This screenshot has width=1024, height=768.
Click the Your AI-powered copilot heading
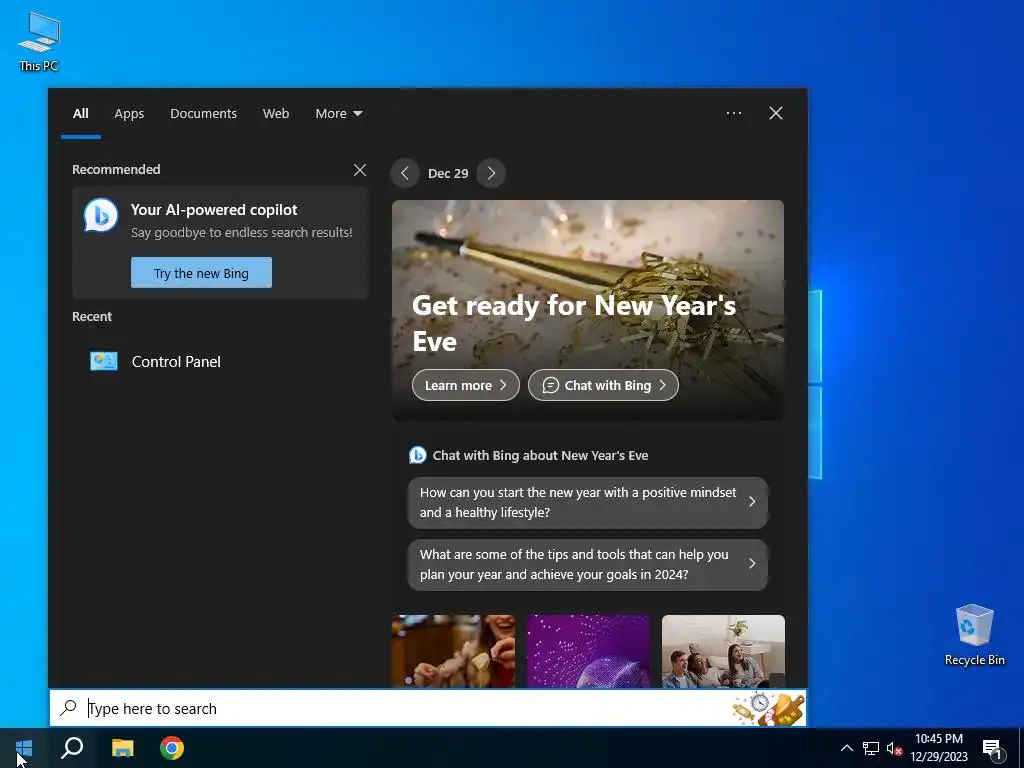point(214,210)
